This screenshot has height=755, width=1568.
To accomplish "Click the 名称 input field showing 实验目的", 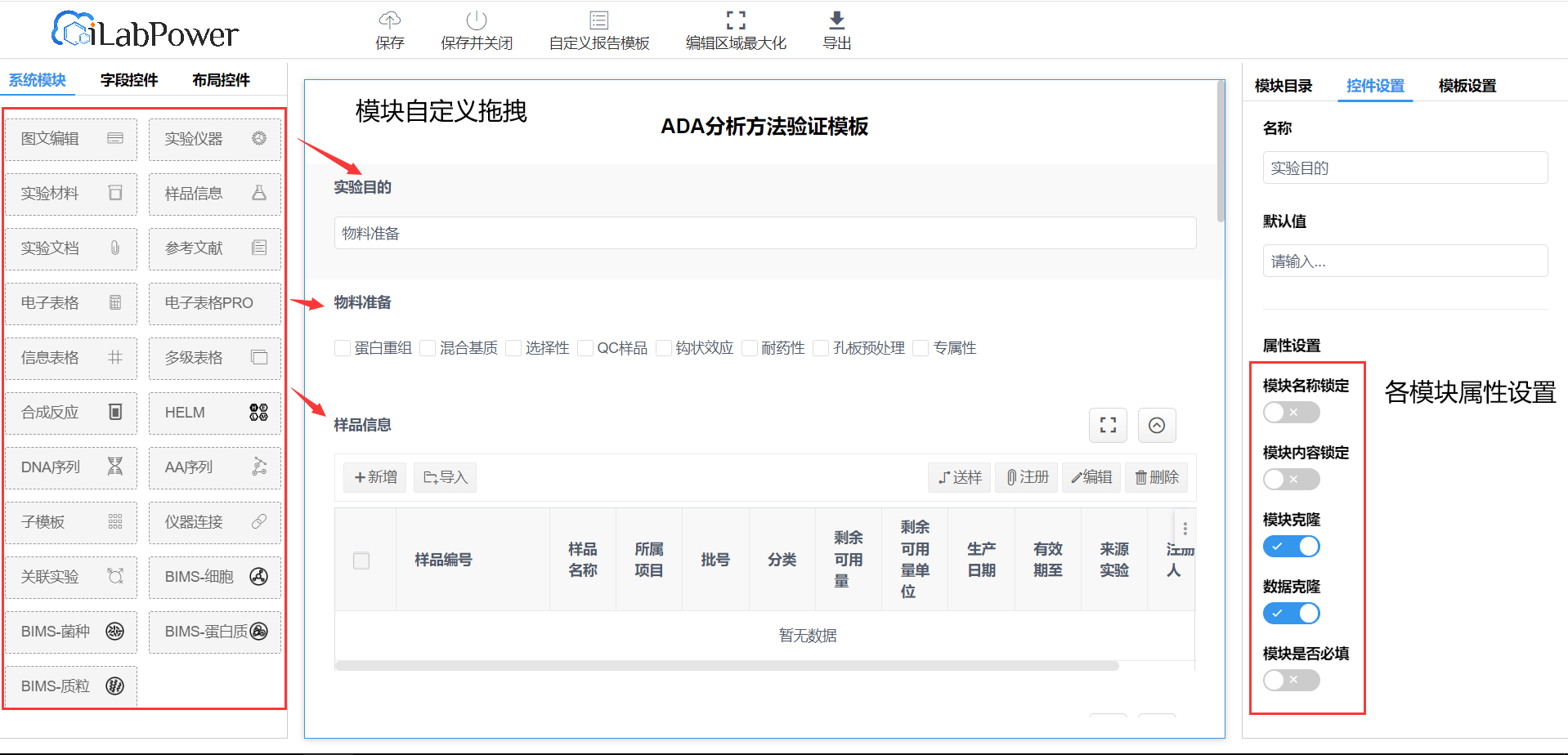I will click(1405, 168).
